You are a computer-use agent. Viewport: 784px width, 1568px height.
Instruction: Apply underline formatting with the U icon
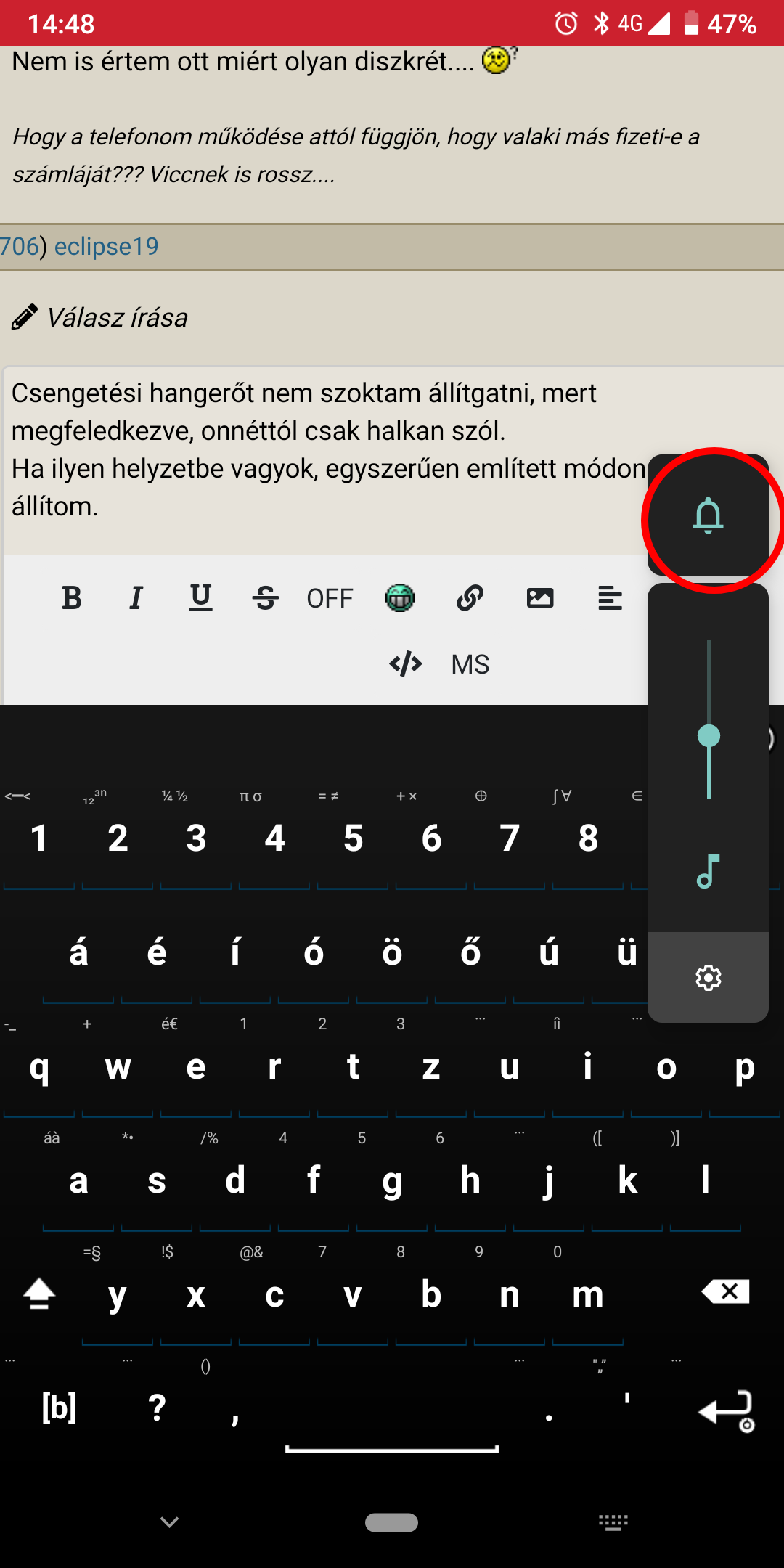(201, 598)
